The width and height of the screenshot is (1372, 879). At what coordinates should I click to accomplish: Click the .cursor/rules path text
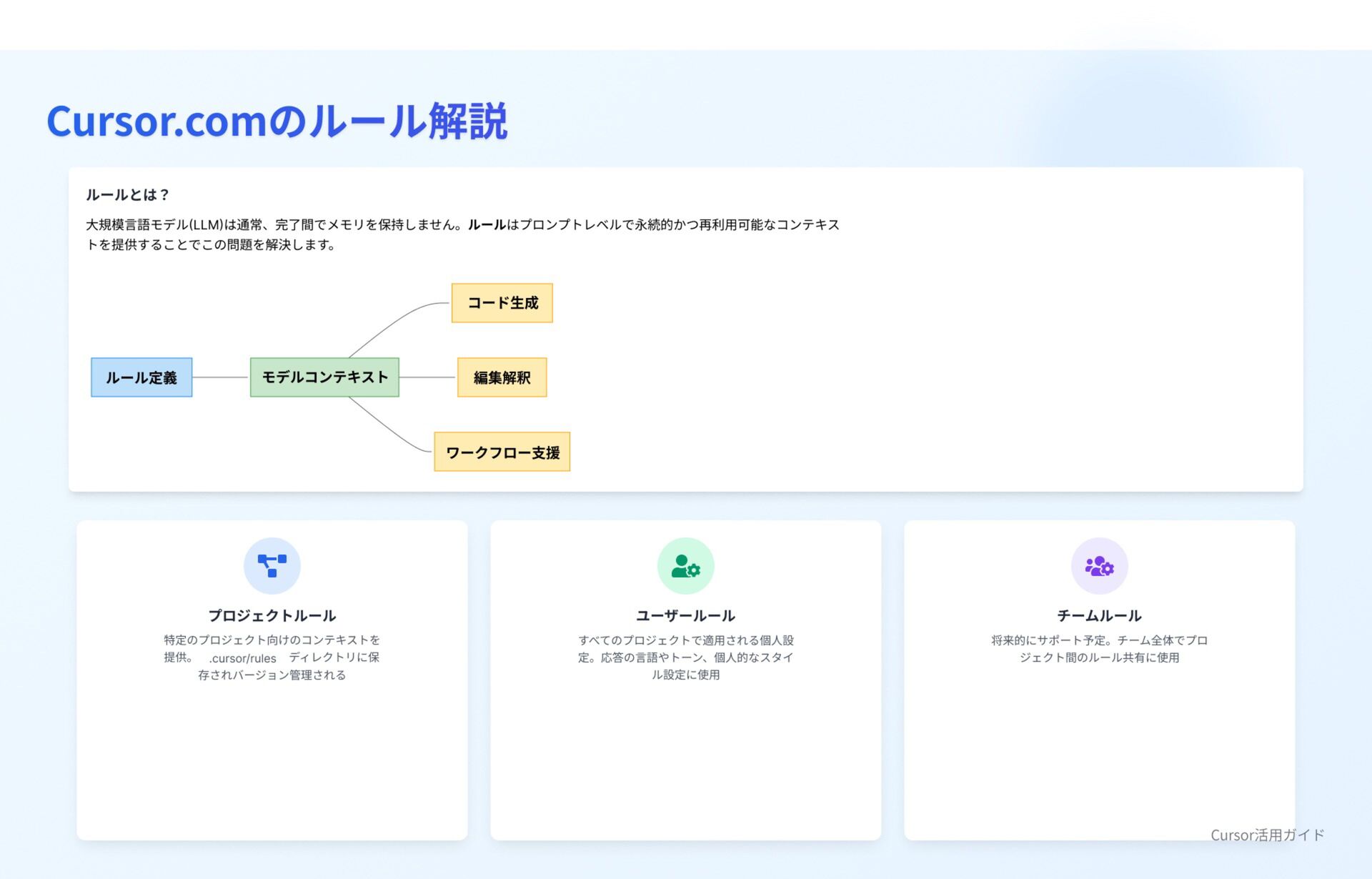pyautogui.click(x=243, y=658)
